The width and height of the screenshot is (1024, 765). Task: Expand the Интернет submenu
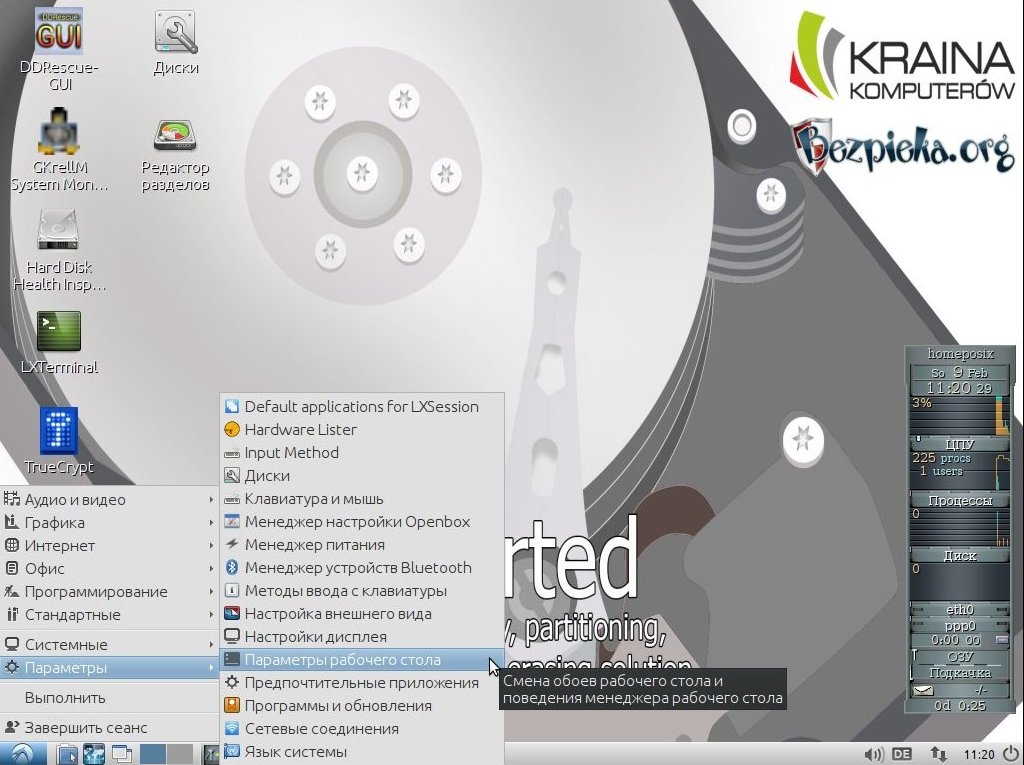tap(109, 545)
